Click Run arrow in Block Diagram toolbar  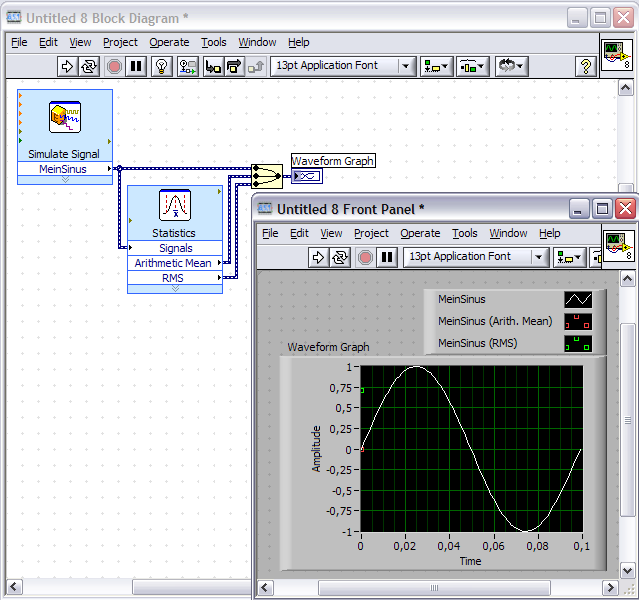click(67, 66)
